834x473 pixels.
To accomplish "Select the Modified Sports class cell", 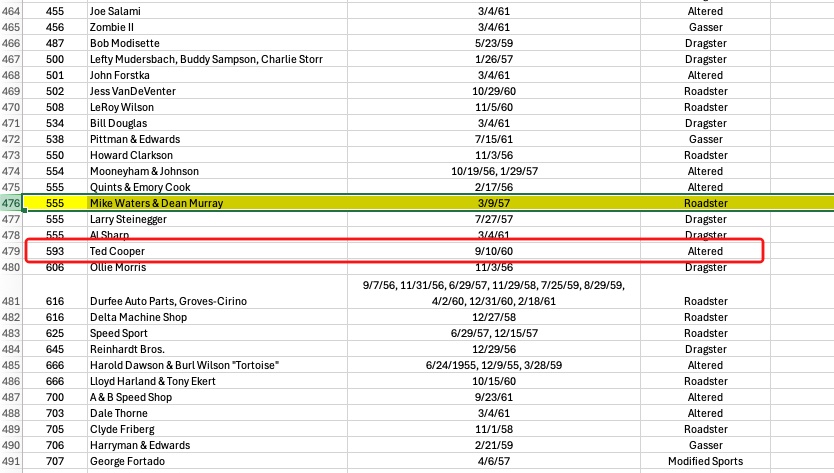I will [705, 461].
